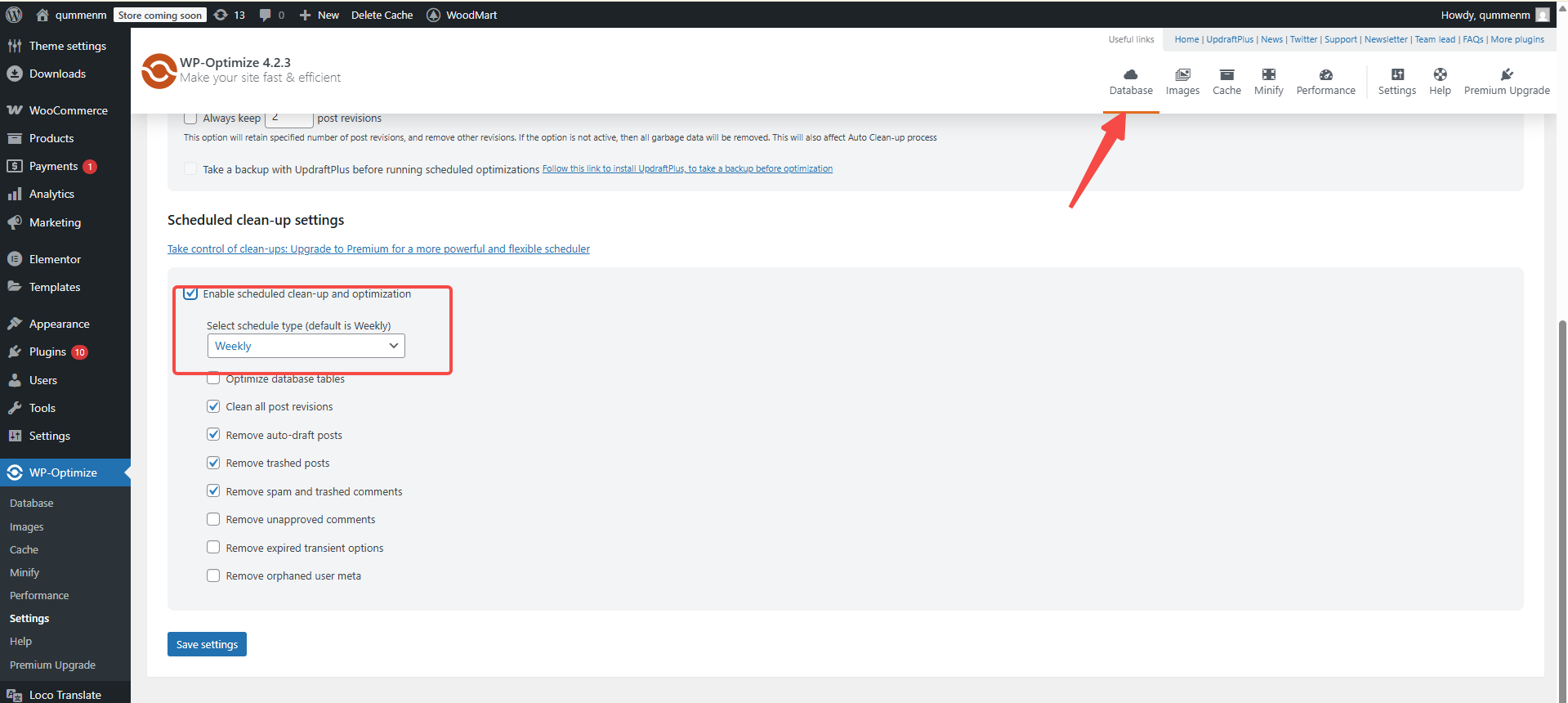Click the Save settings button

pos(207,644)
